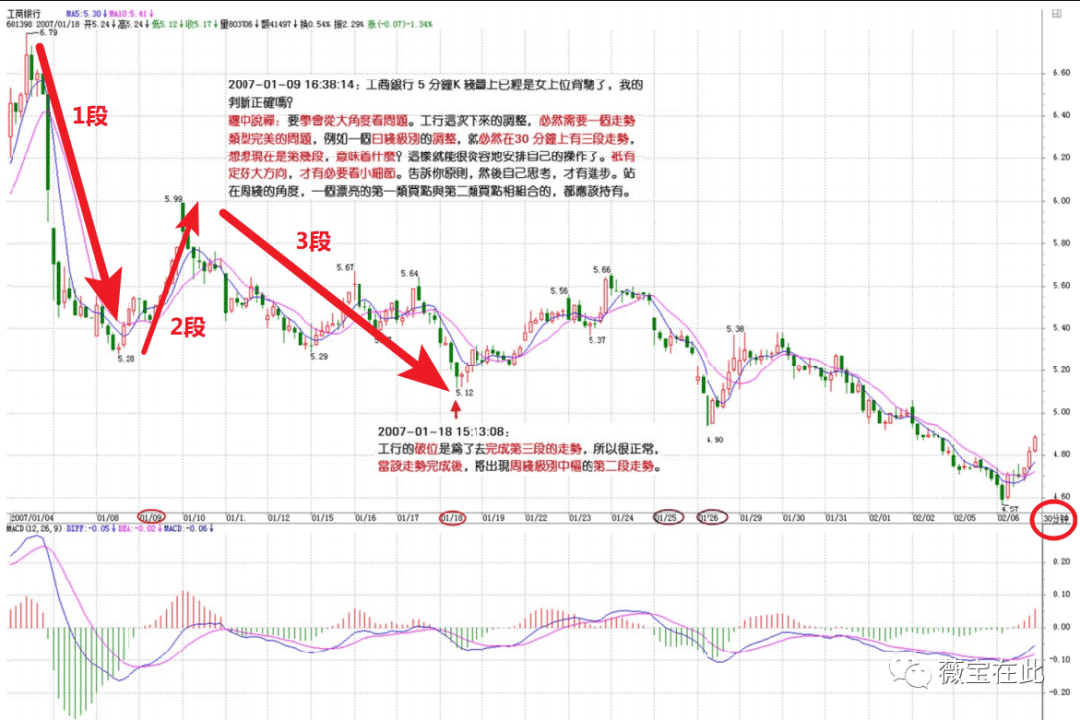Click the 01/19 date on the time axis
This screenshot has height=720, width=1080.
pyautogui.click(x=493, y=517)
